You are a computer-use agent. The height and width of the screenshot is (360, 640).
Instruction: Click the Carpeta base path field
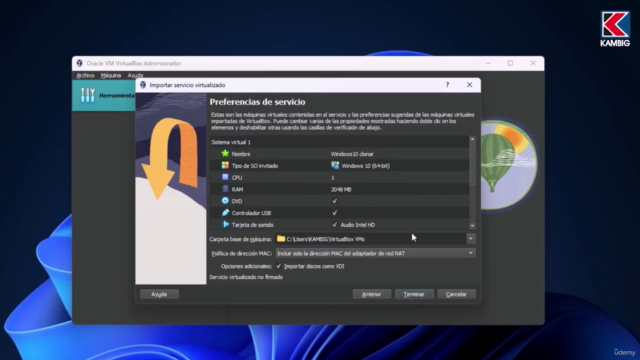[x=371, y=239]
